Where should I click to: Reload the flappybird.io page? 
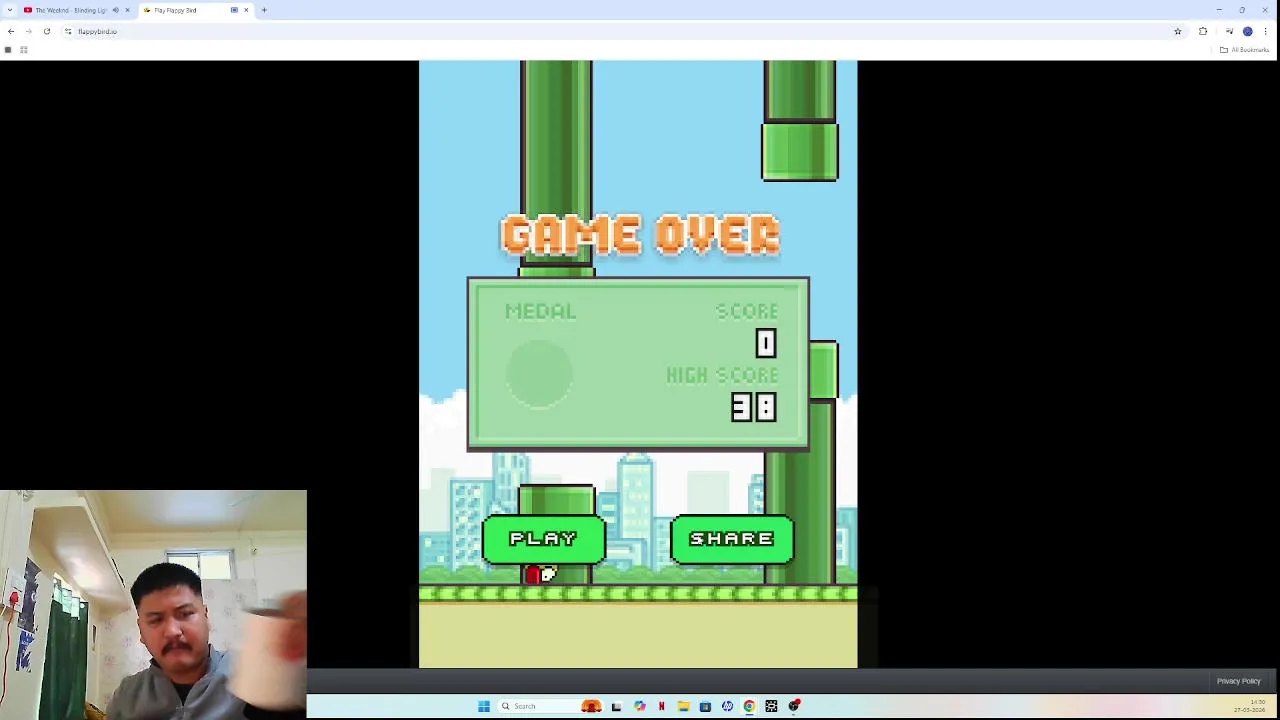tap(46, 31)
